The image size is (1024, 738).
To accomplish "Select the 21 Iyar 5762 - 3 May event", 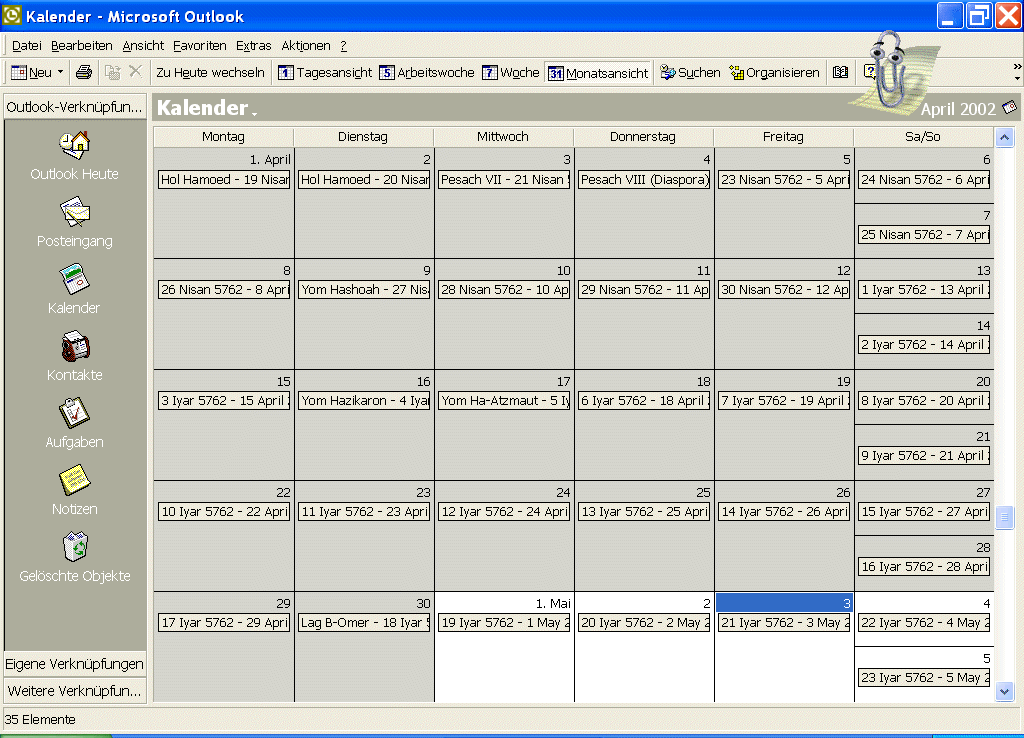I will tap(784, 622).
